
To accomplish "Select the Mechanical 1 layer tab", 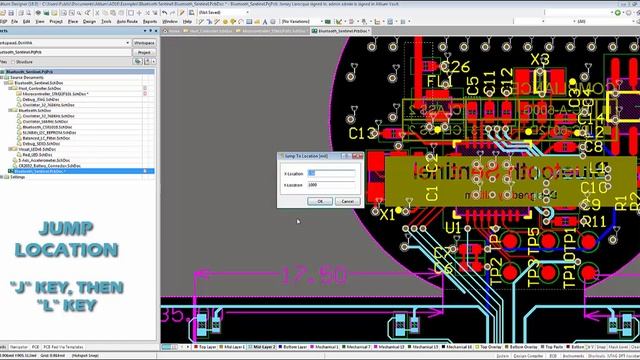I will [325, 347].
